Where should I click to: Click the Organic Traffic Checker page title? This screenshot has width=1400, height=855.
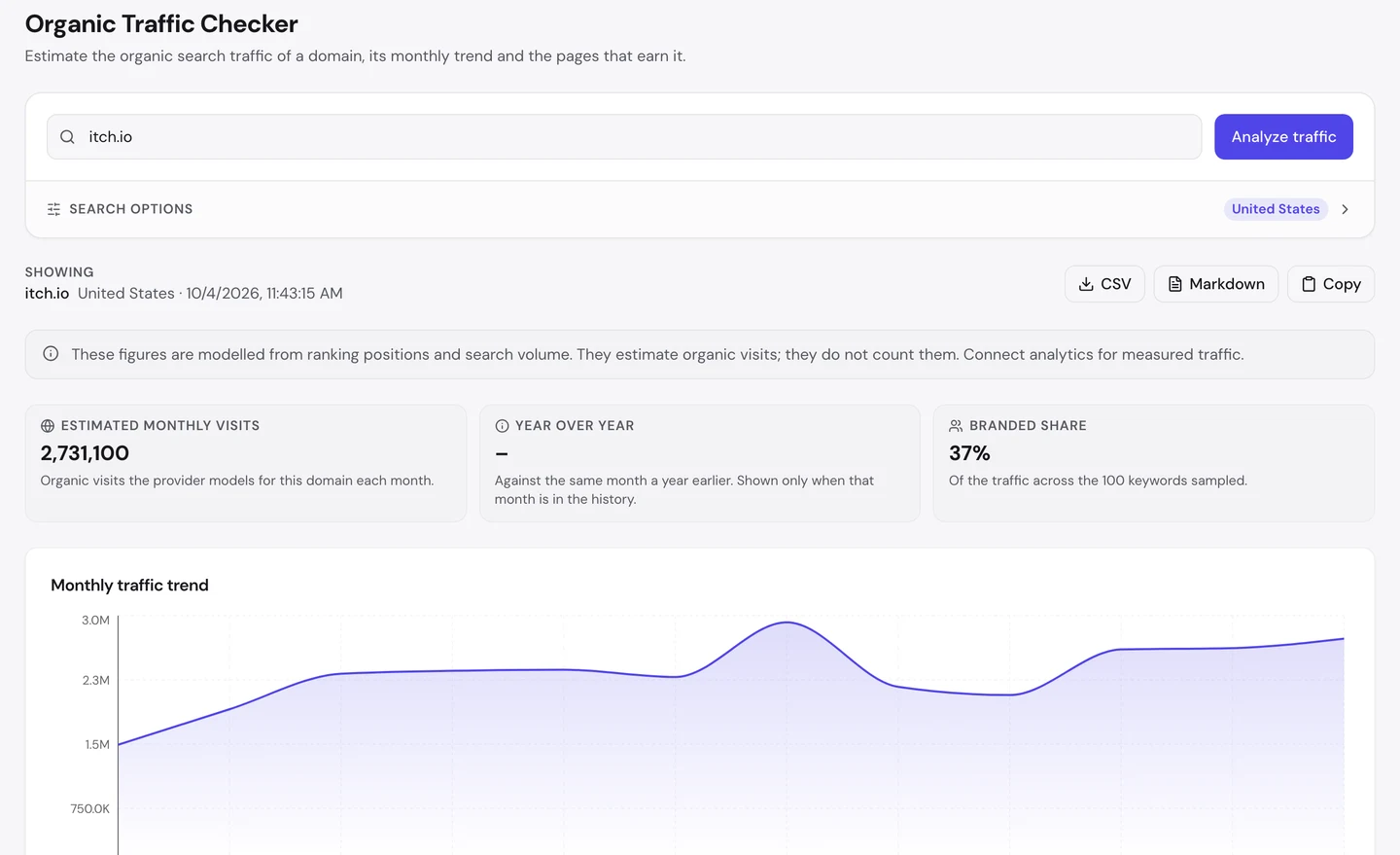(161, 23)
